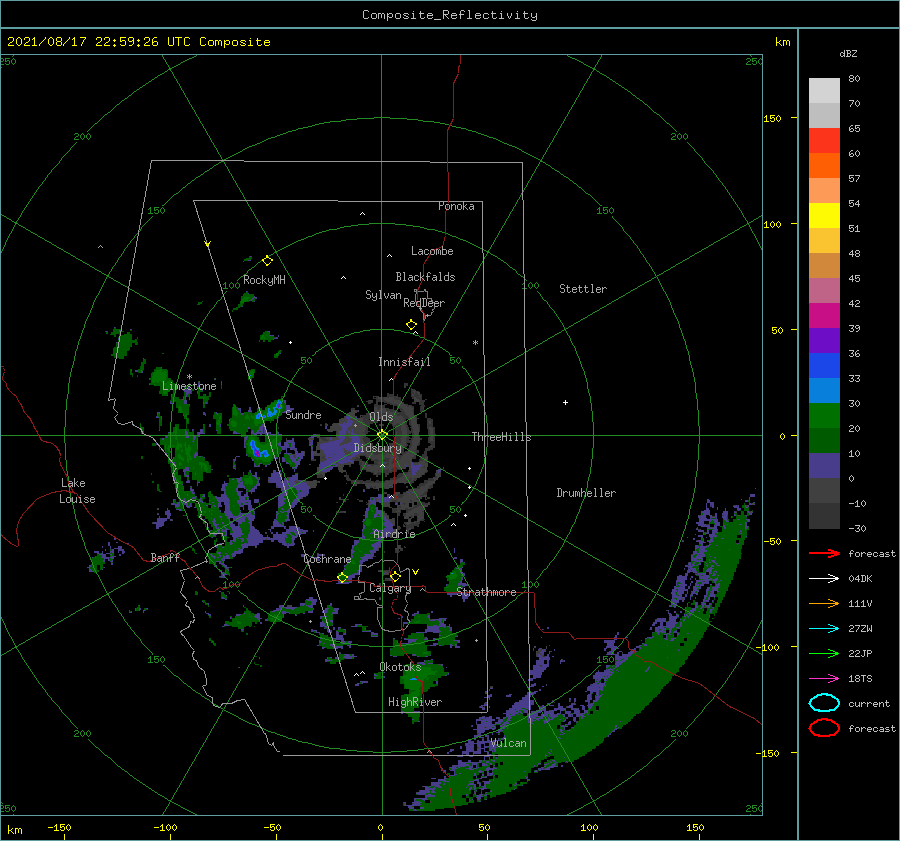Click the yellow radar site marker at Olds
This screenshot has width=900, height=841.
[x=382, y=435]
